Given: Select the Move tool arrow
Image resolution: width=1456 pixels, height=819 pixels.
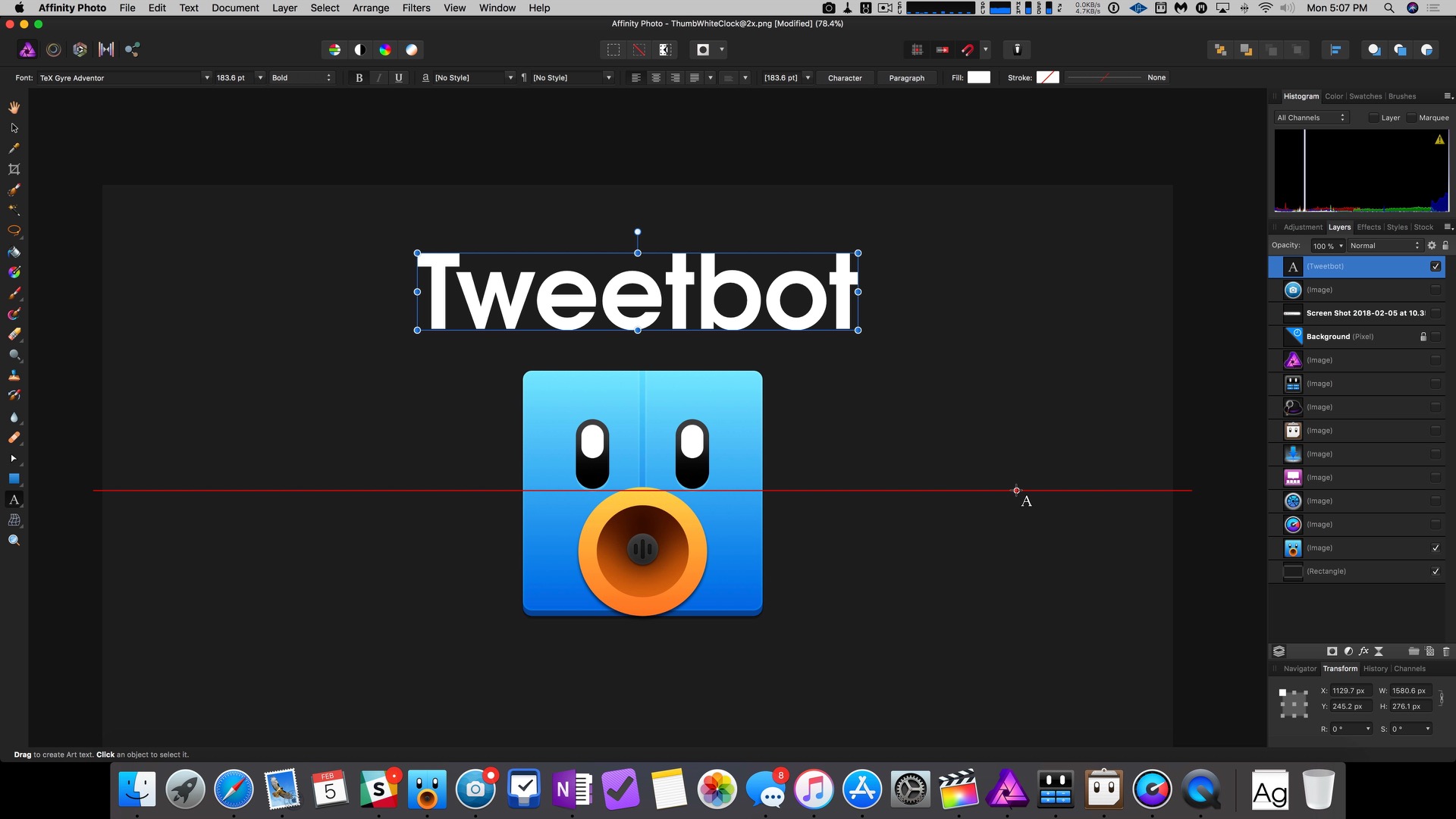Looking at the screenshot, I should tap(14, 128).
